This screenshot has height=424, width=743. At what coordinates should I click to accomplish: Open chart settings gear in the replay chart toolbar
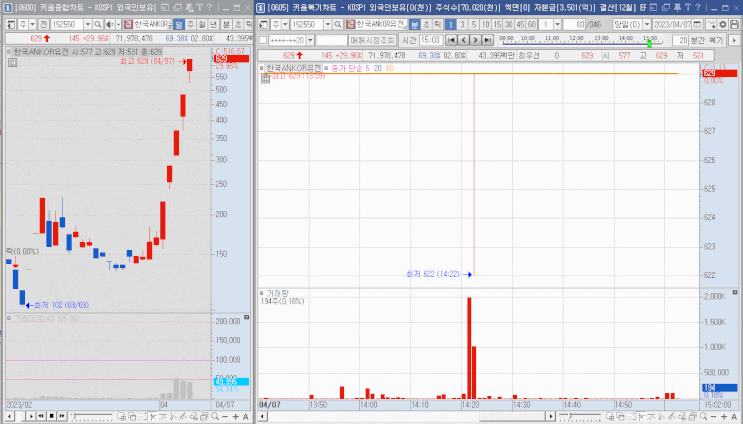tap(723, 24)
